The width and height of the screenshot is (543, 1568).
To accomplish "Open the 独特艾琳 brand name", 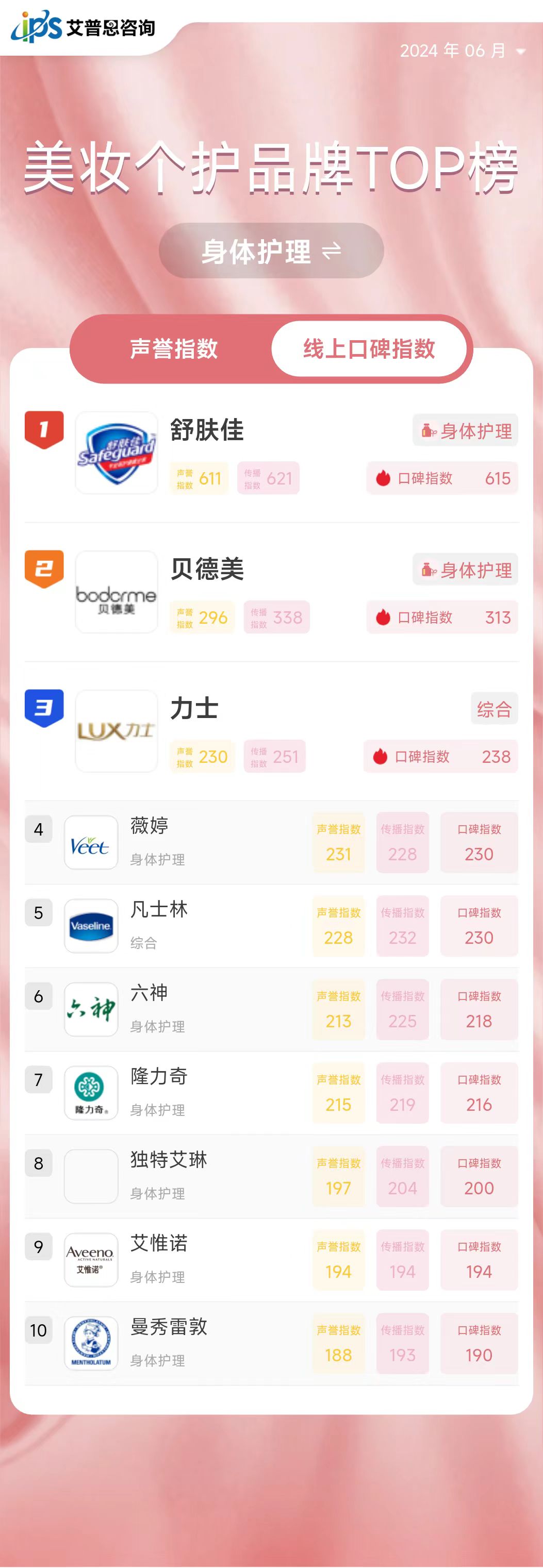I will [x=169, y=1159].
